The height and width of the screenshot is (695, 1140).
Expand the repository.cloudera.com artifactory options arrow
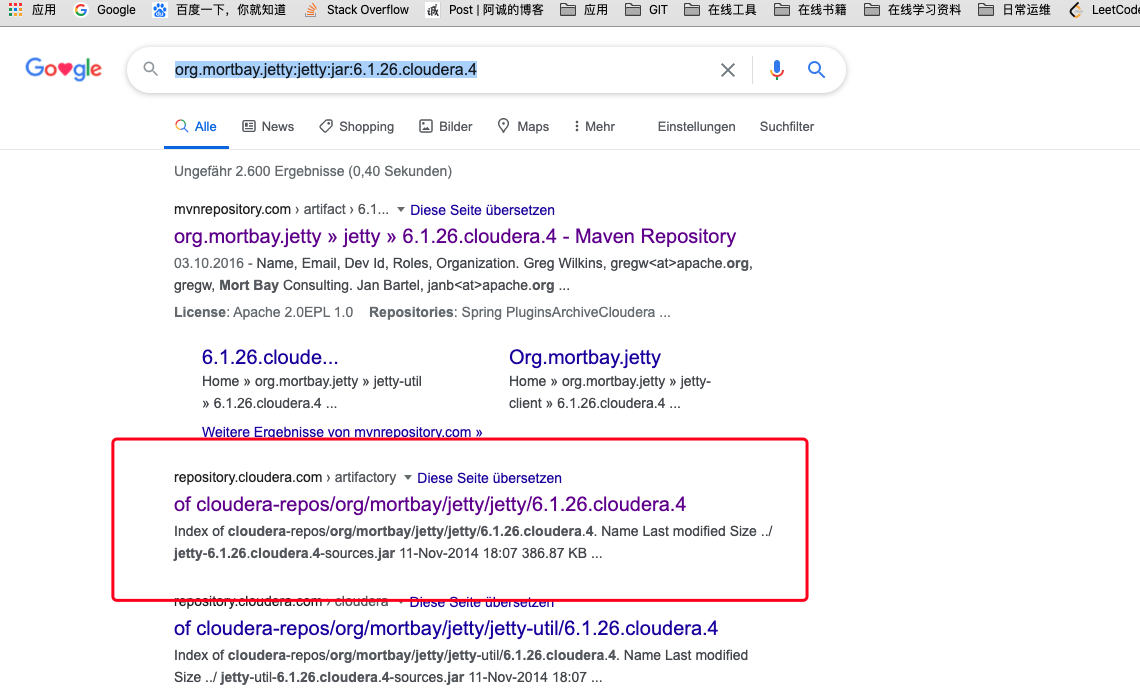[407, 478]
